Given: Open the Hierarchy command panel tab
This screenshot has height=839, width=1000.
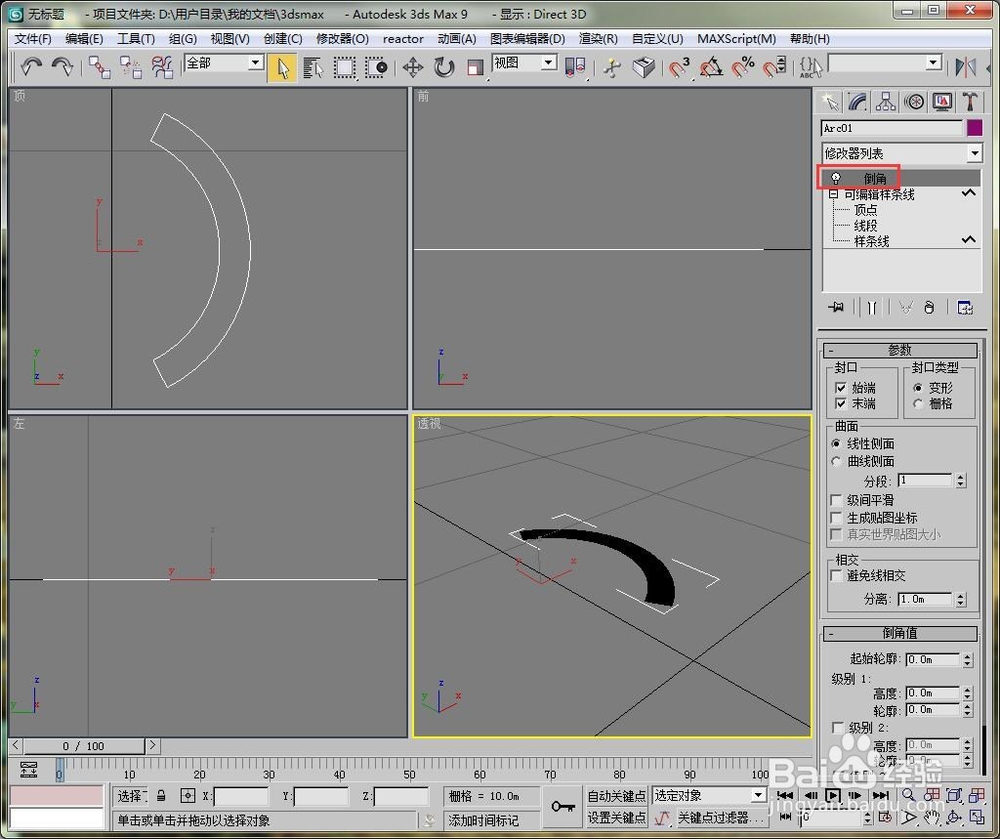Looking at the screenshot, I should point(886,102).
